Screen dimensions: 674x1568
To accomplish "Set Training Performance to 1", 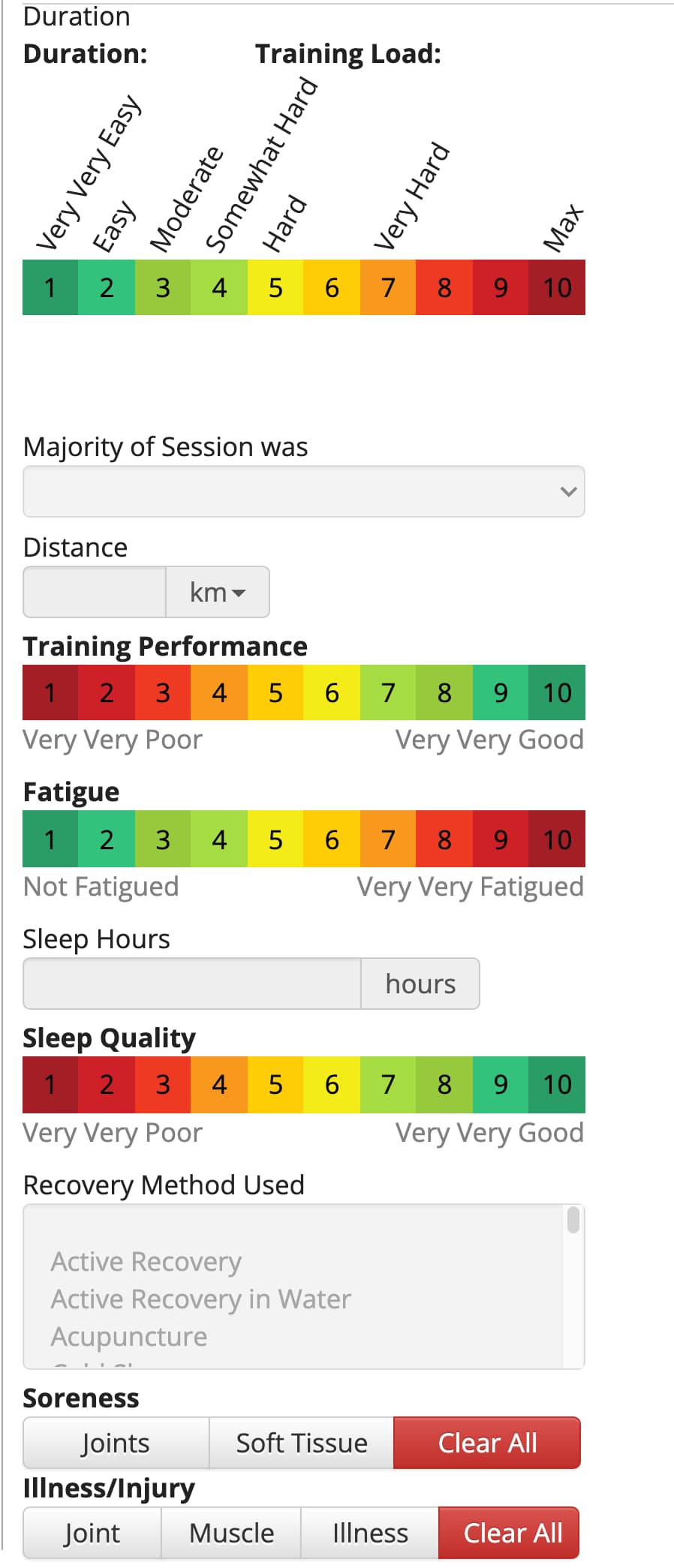I will (x=50, y=692).
